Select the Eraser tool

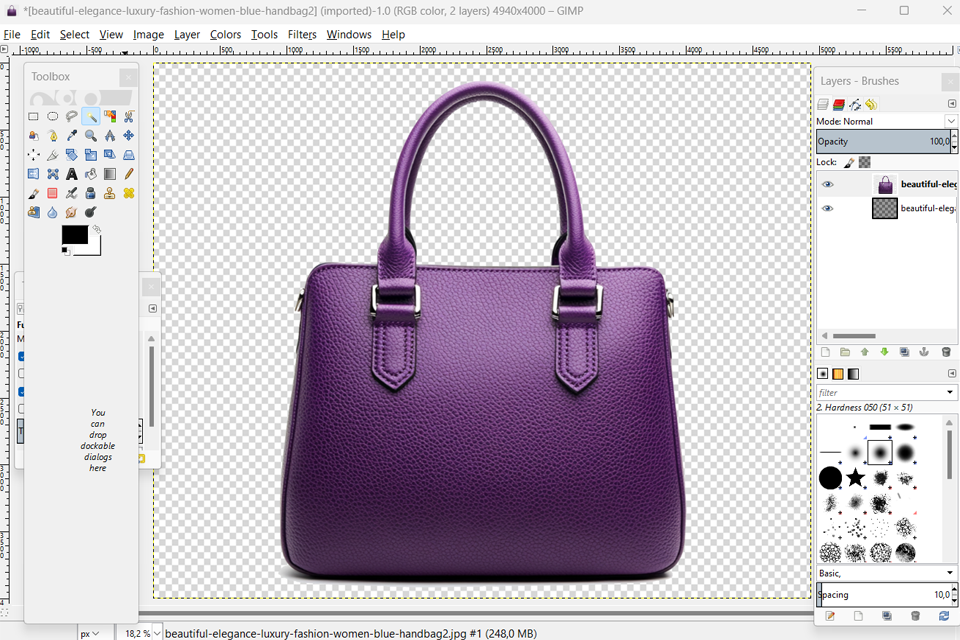53,194
